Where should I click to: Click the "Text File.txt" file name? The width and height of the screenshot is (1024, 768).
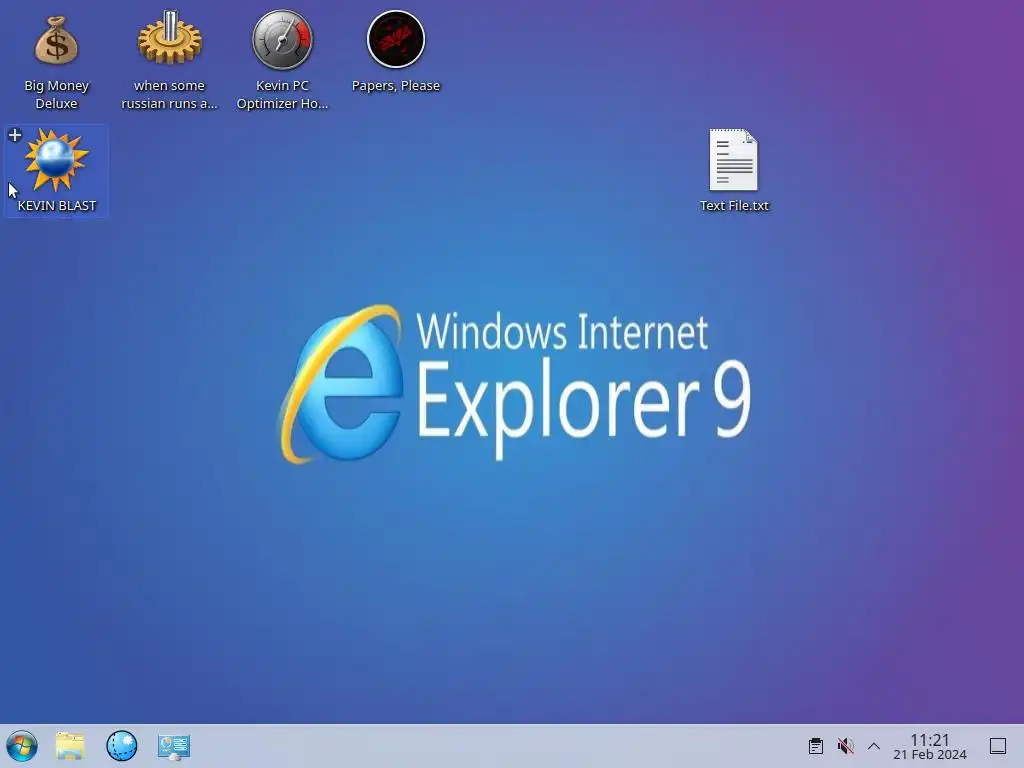(734, 205)
